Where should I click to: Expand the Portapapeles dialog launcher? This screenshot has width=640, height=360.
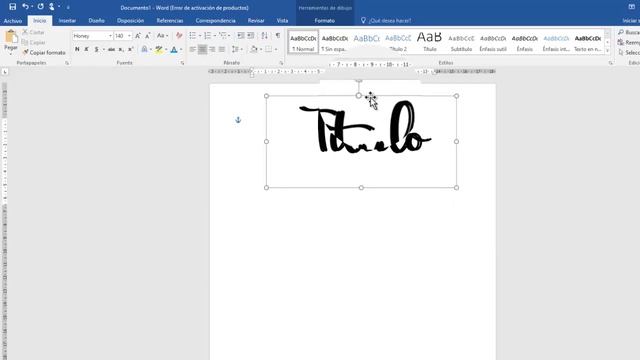coord(67,63)
